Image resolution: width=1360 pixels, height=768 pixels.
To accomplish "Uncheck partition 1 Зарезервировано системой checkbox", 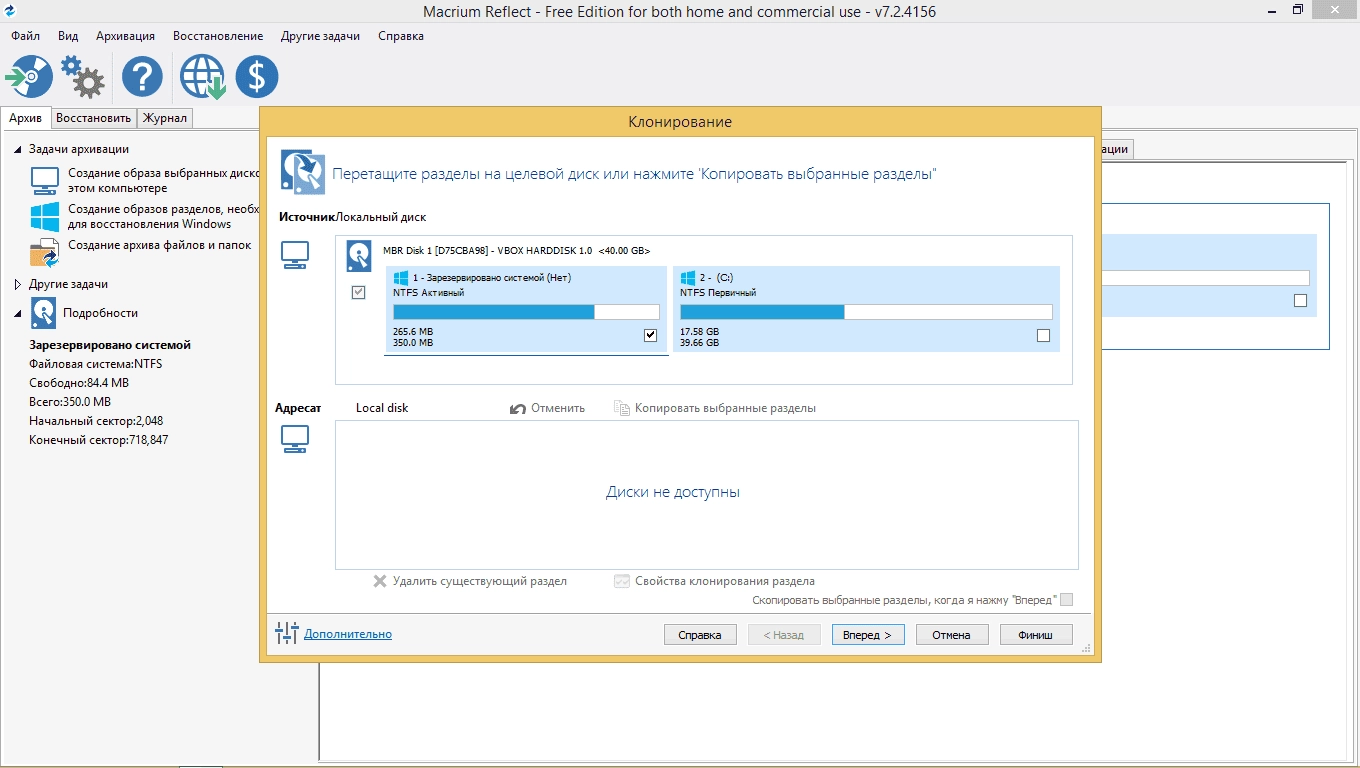I will point(651,336).
